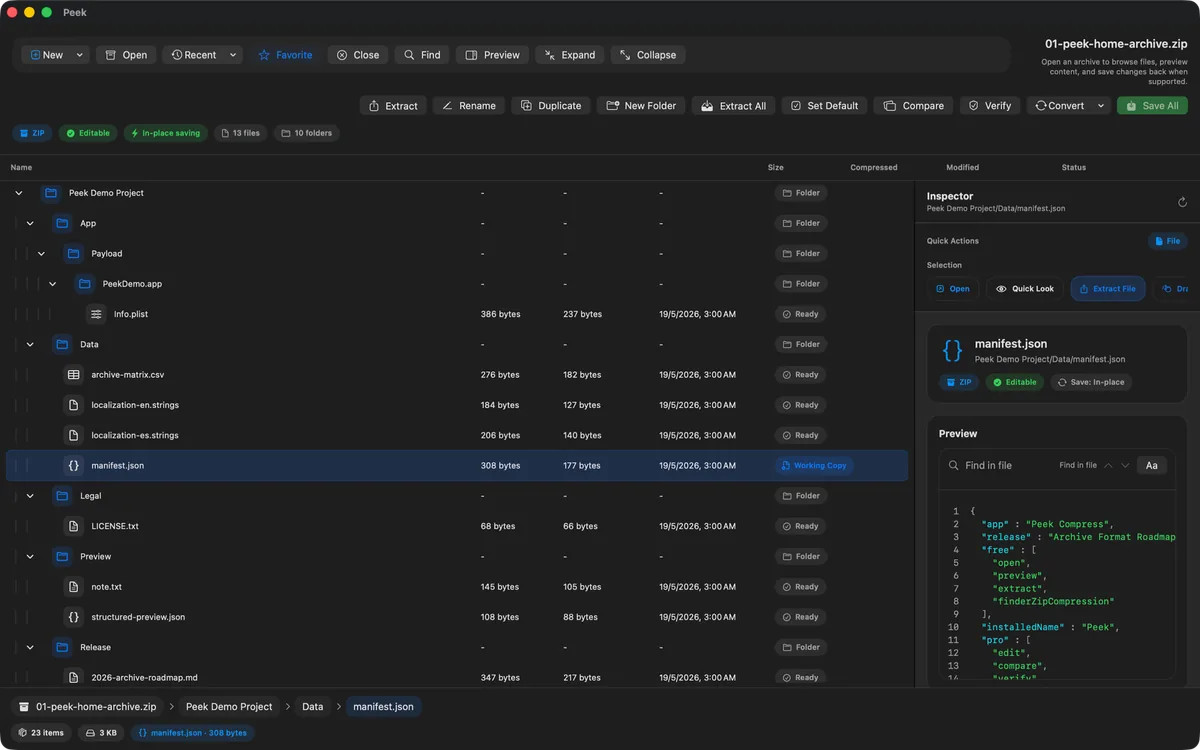This screenshot has height=750, width=1200.
Task: Open the Convert dropdown arrow
Action: click(1101, 105)
